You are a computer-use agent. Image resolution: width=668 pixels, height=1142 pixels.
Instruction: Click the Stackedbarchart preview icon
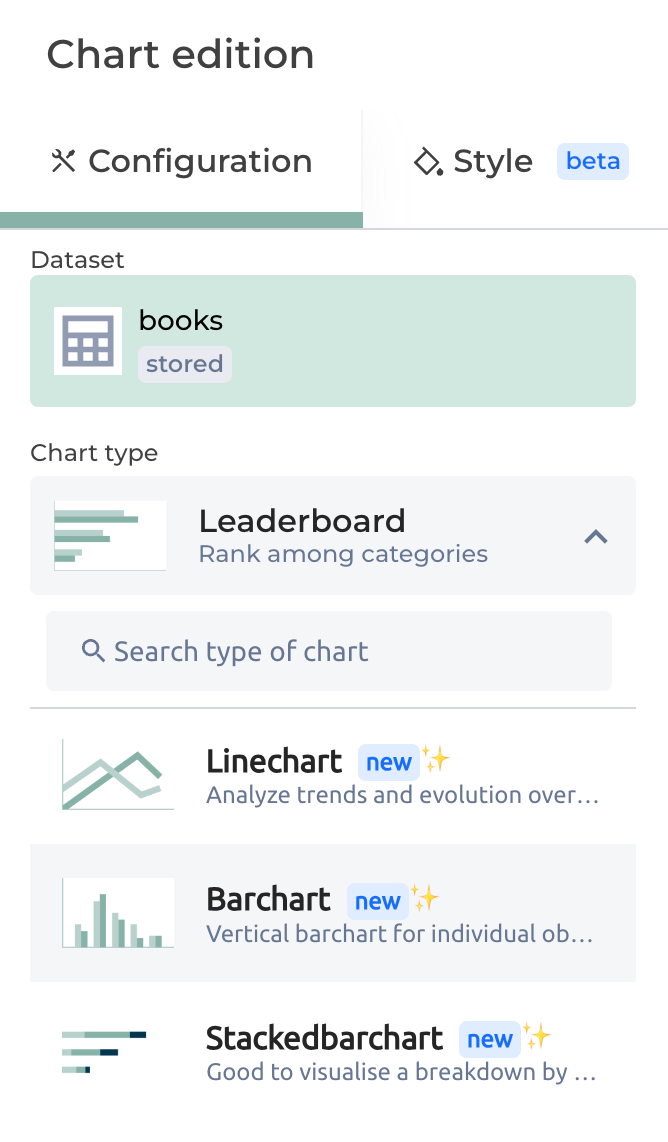pyautogui.click(x=104, y=1052)
